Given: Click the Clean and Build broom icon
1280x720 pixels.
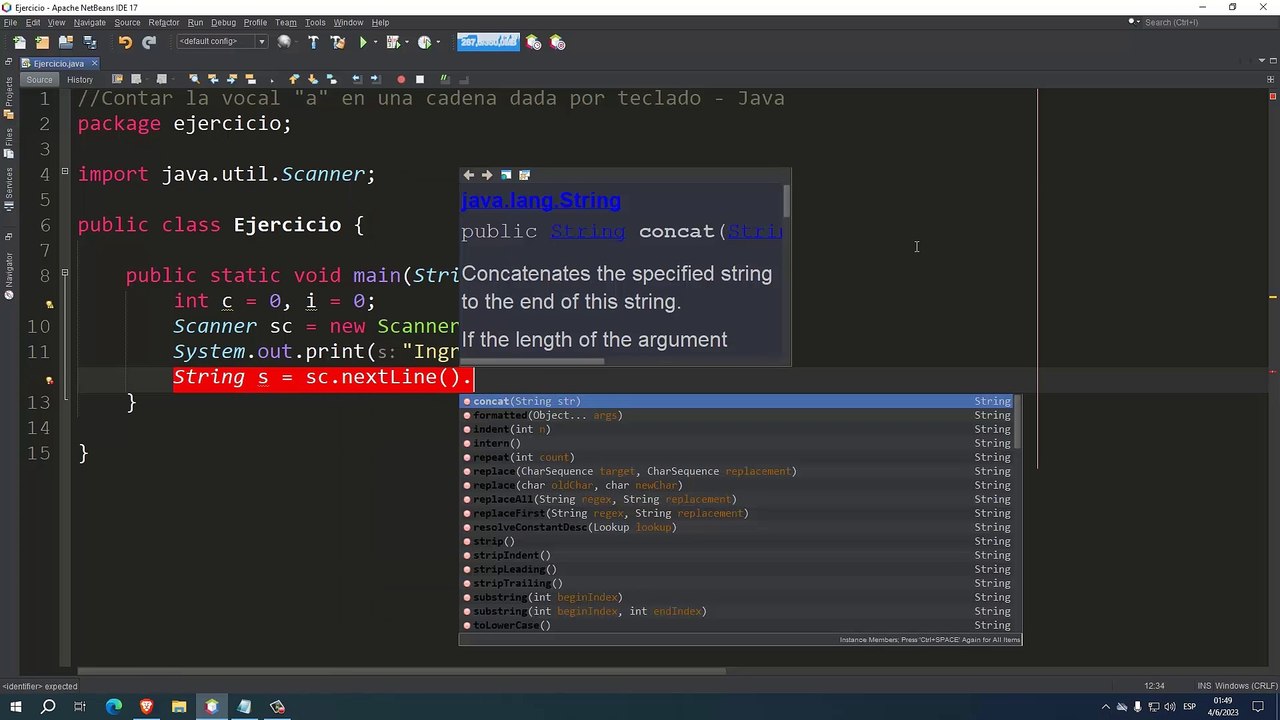Looking at the screenshot, I should click(338, 42).
